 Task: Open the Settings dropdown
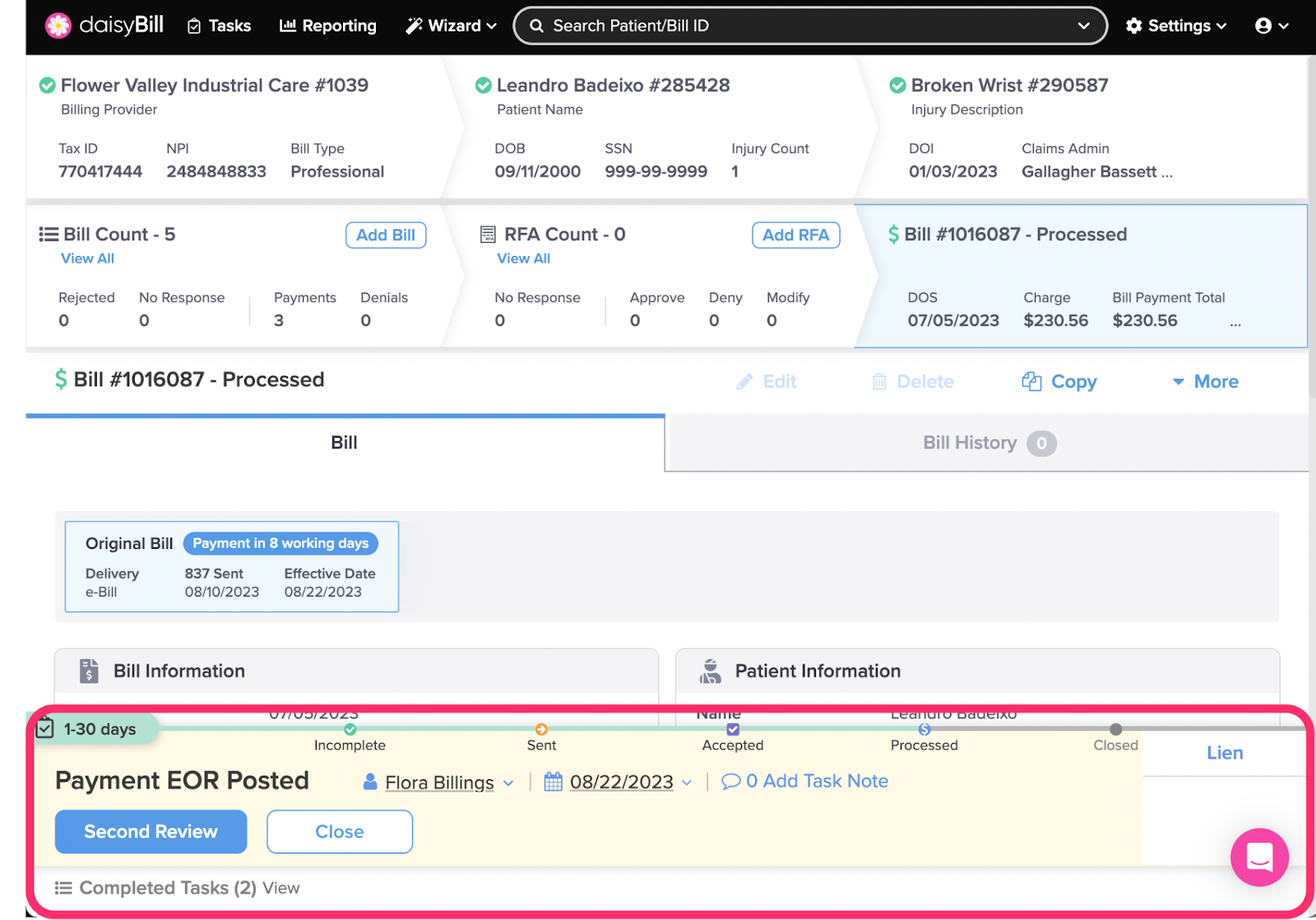pyautogui.click(x=1176, y=26)
